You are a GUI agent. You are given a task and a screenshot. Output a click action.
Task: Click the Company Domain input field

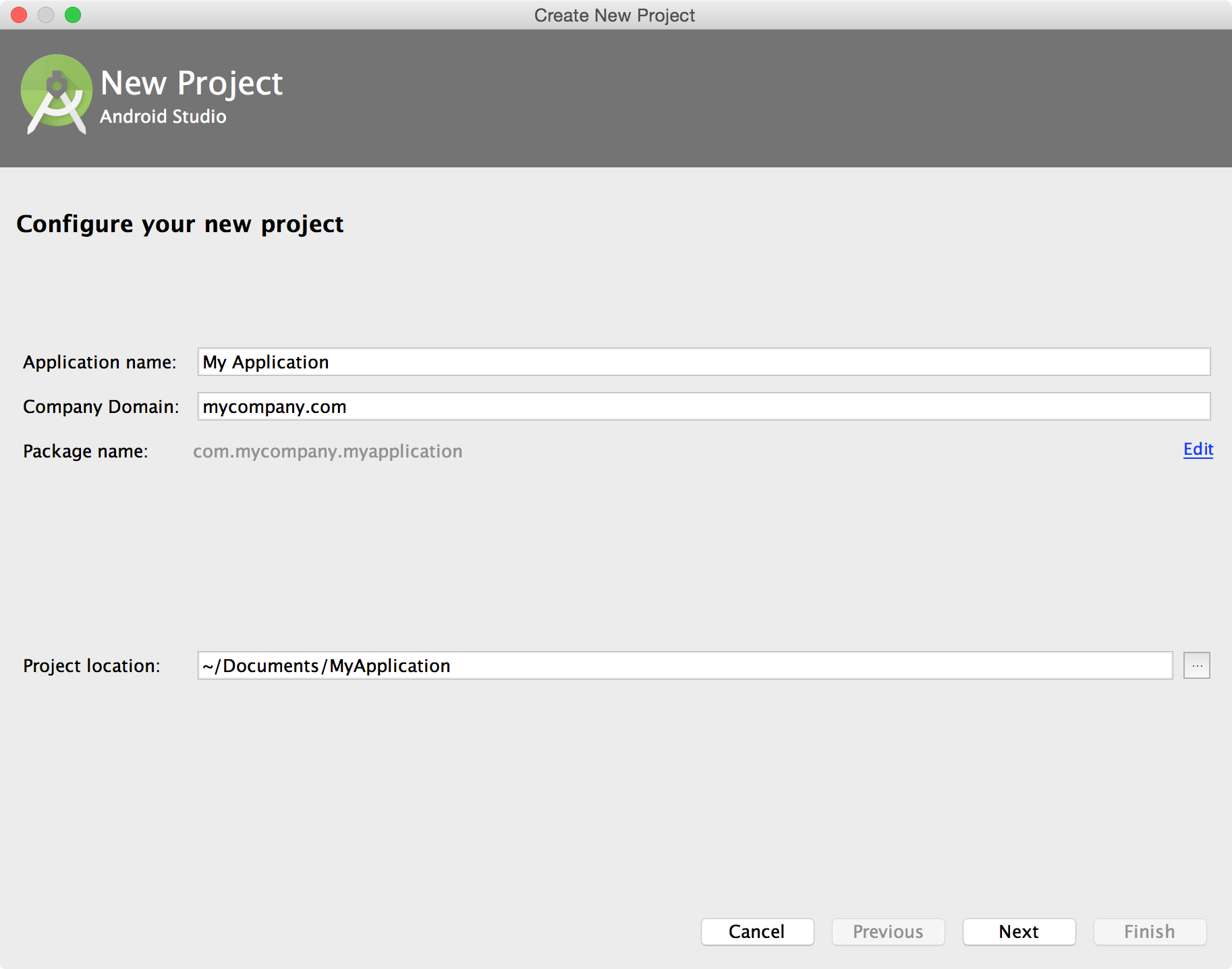pyautogui.click(x=704, y=406)
